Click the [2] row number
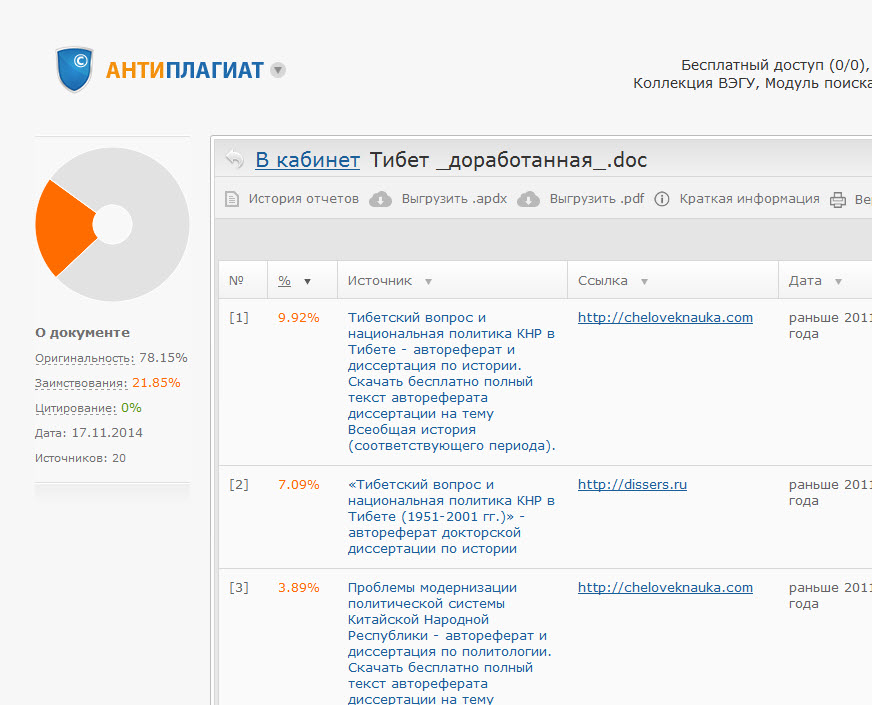This screenshot has width=872, height=705. point(239,484)
